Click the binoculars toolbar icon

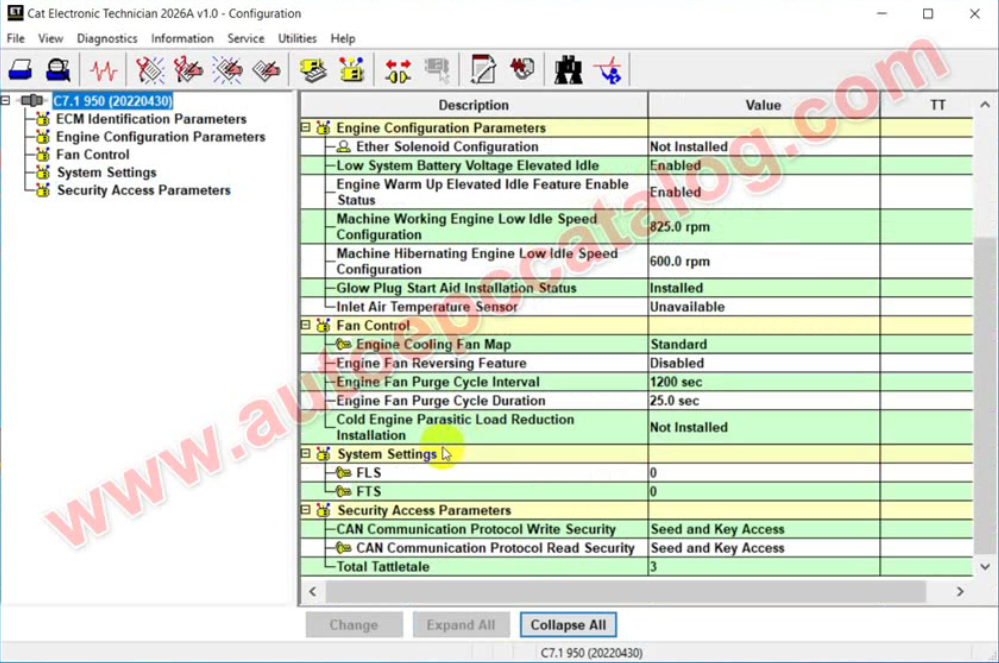click(569, 71)
